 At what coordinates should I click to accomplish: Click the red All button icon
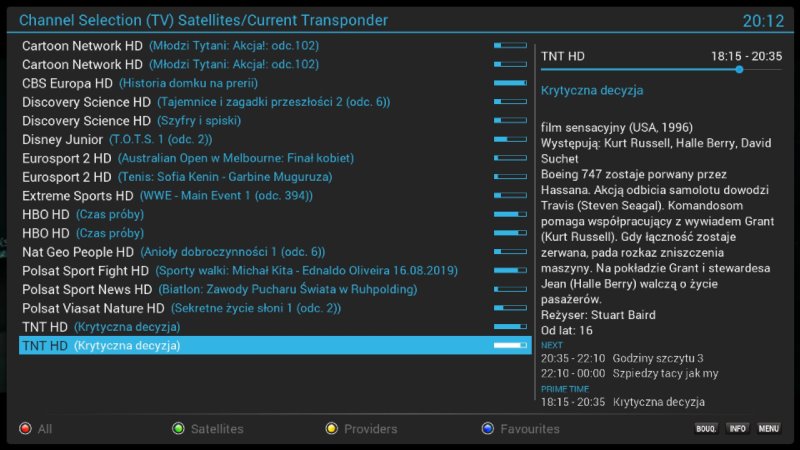26,428
